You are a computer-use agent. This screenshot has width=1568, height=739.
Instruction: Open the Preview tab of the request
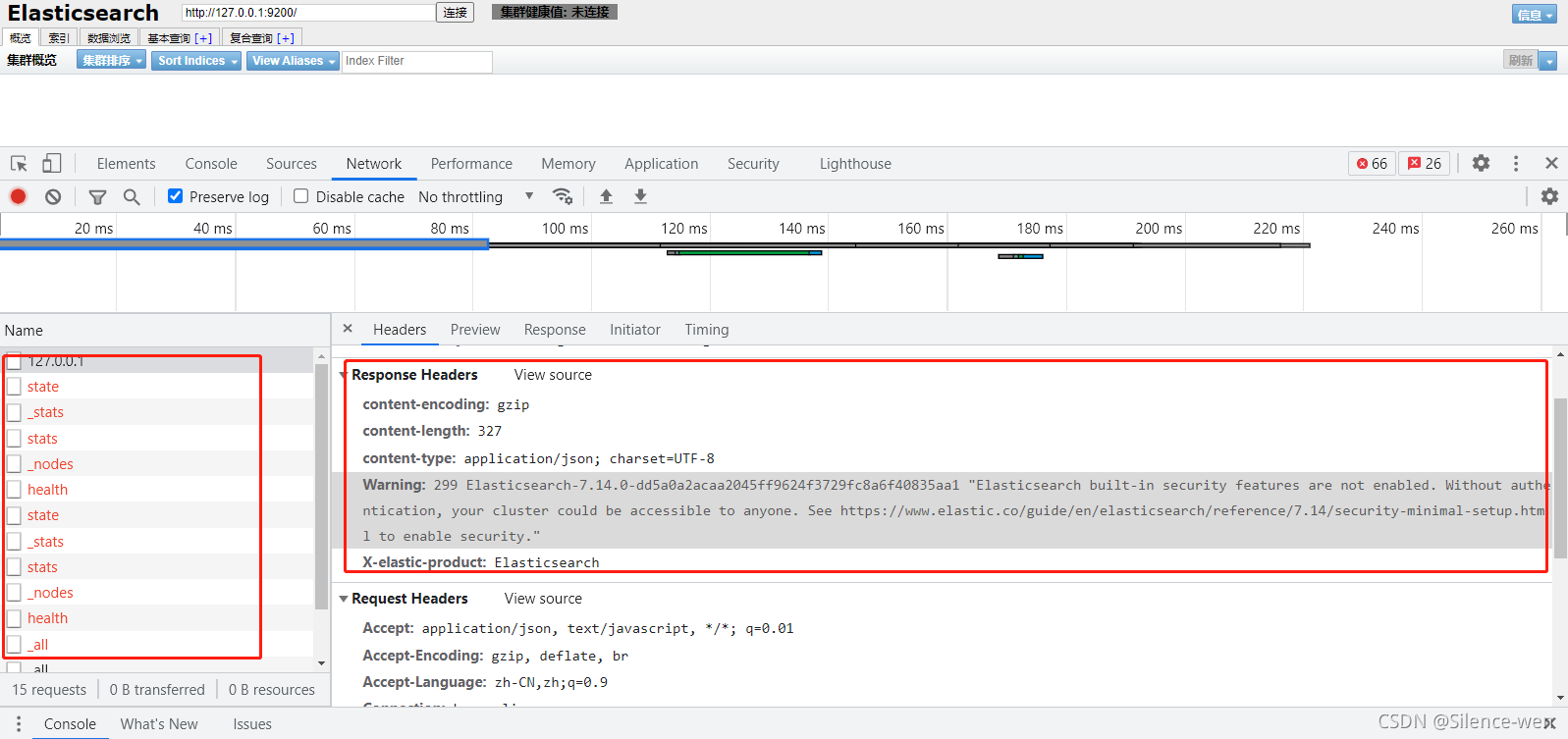[475, 330]
